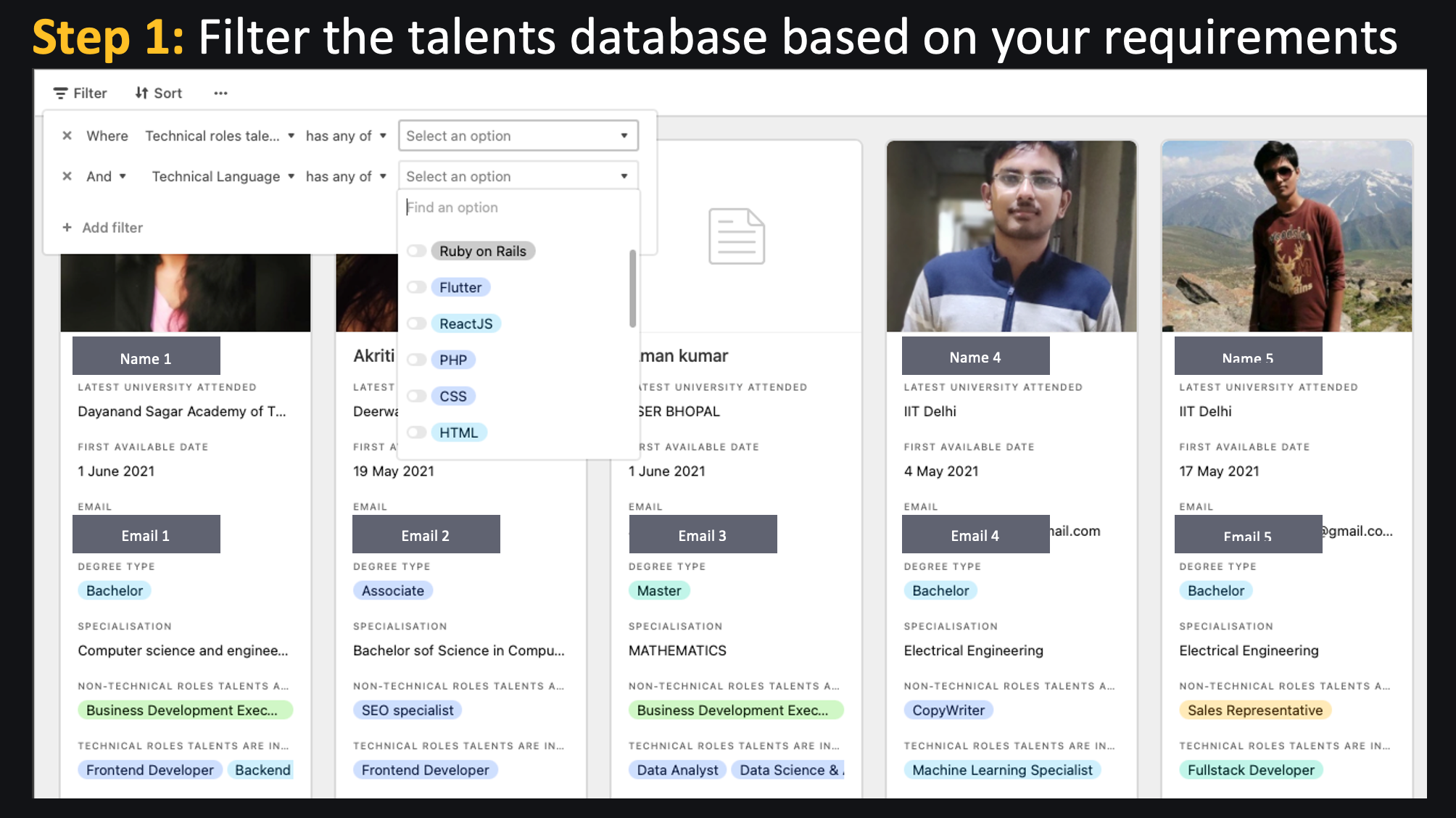Enable the Flutter toggle switch
The width and height of the screenshot is (1456, 818).
tap(416, 287)
